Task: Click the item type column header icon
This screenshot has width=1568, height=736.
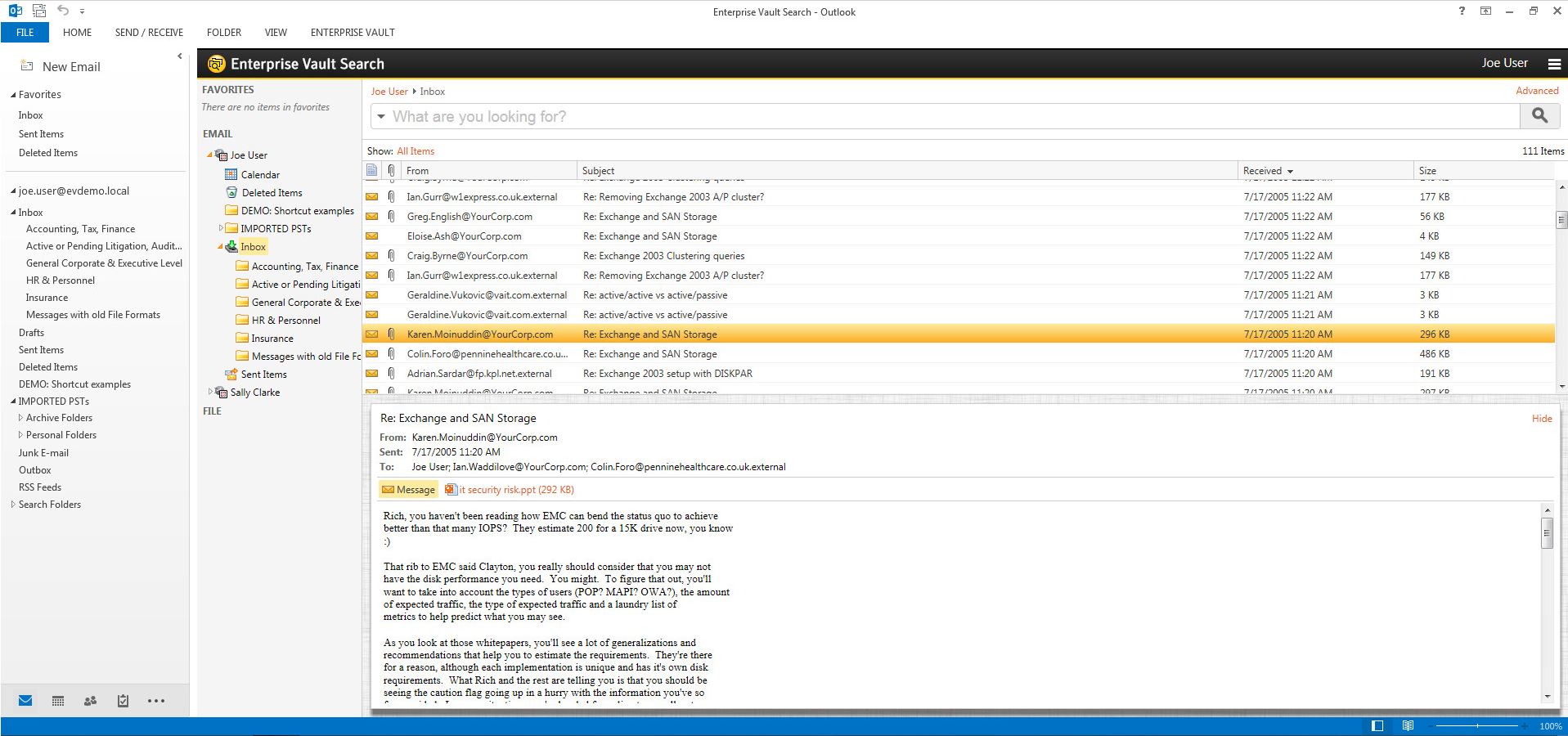Action: pyautogui.click(x=372, y=170)
